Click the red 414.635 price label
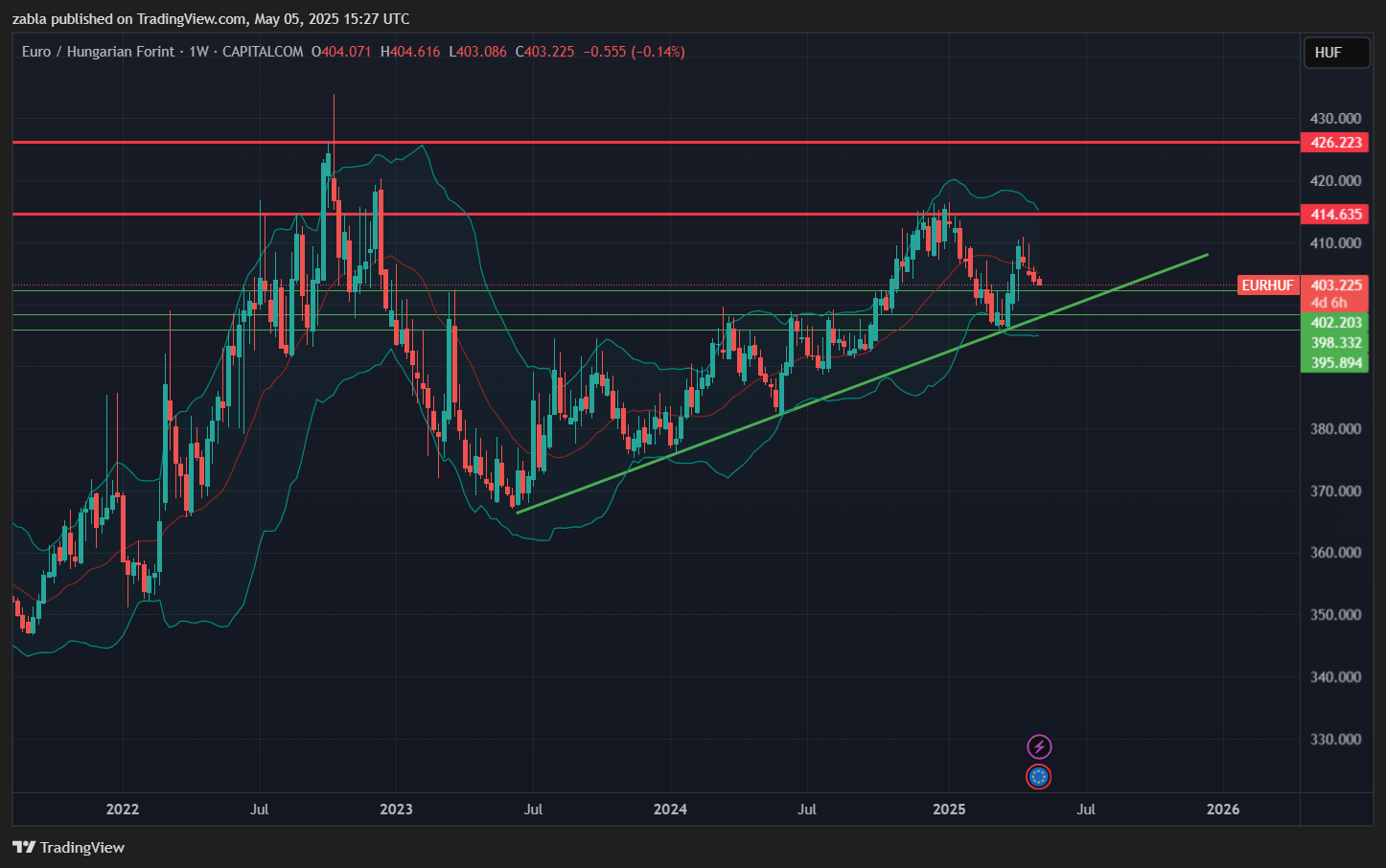1386x868 pixels. (x=1335, y=215)
